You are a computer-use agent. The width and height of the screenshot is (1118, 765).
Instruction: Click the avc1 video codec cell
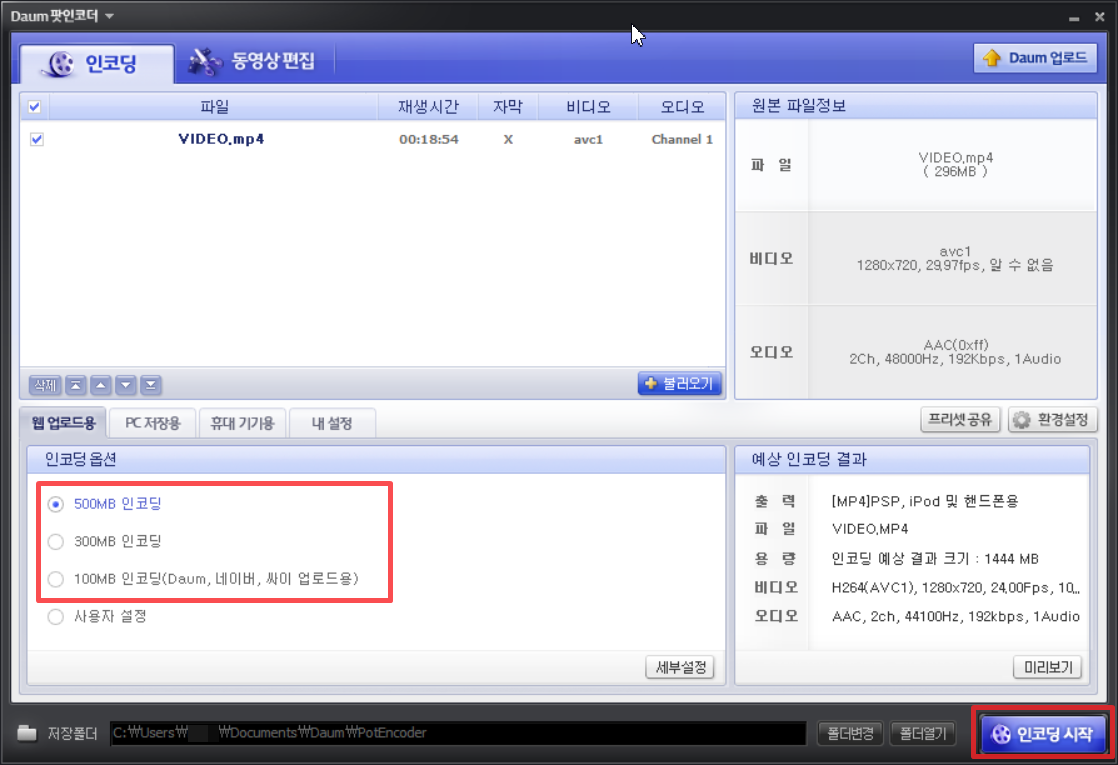click(x=588, y=139)
